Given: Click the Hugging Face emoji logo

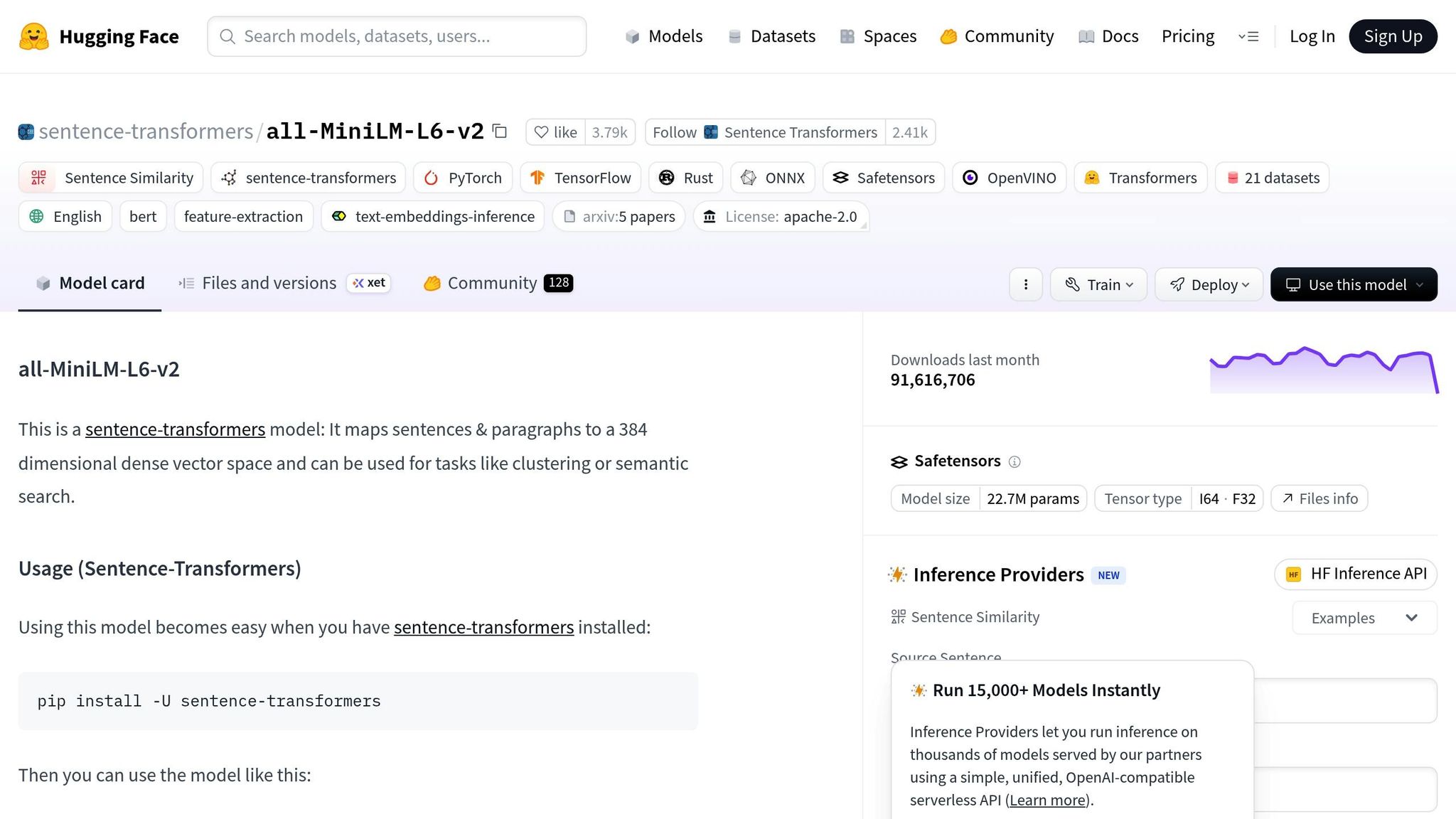Looking at the screenshot, I should click(33, 36).
